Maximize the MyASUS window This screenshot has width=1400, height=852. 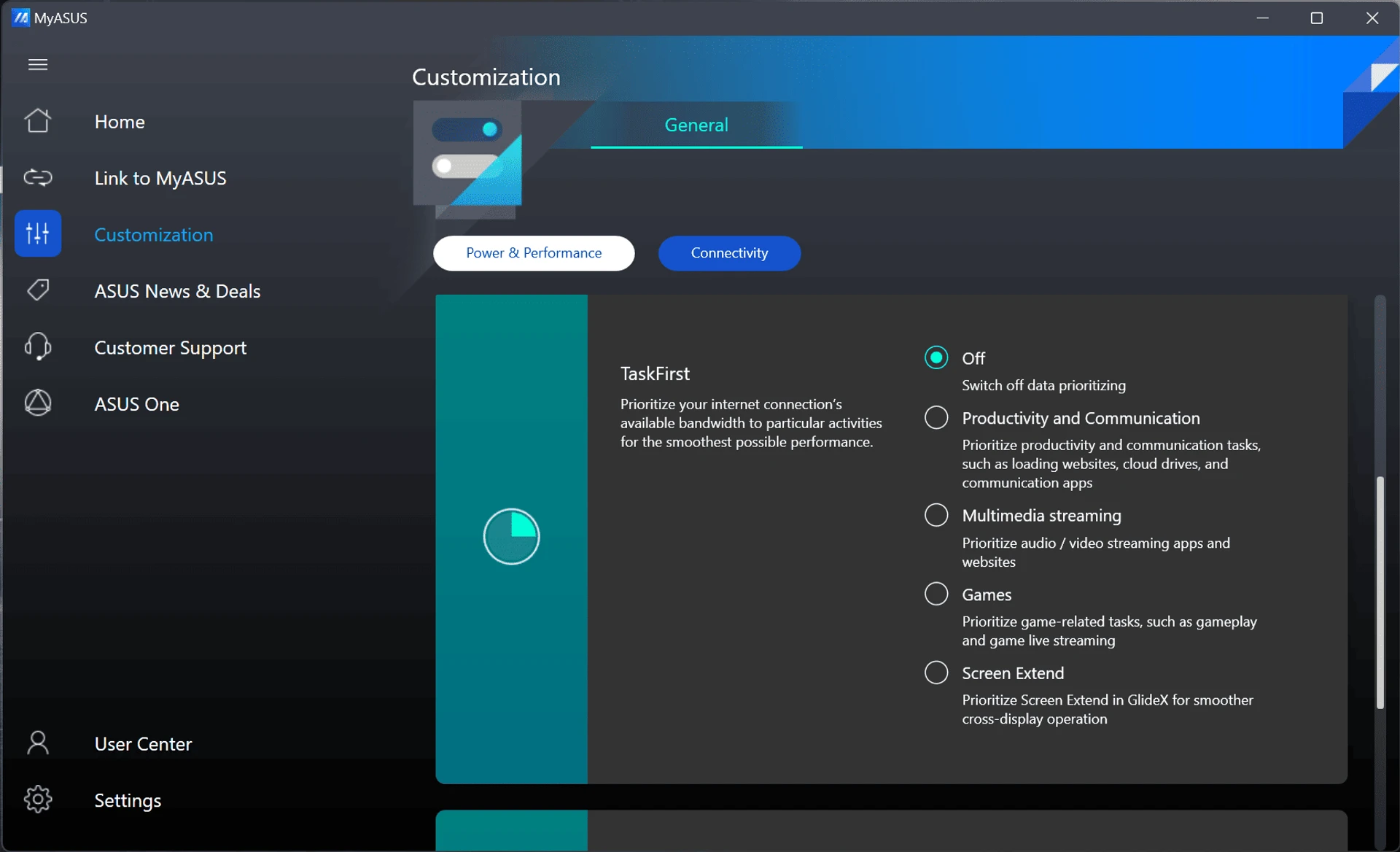coord(1317,18)
